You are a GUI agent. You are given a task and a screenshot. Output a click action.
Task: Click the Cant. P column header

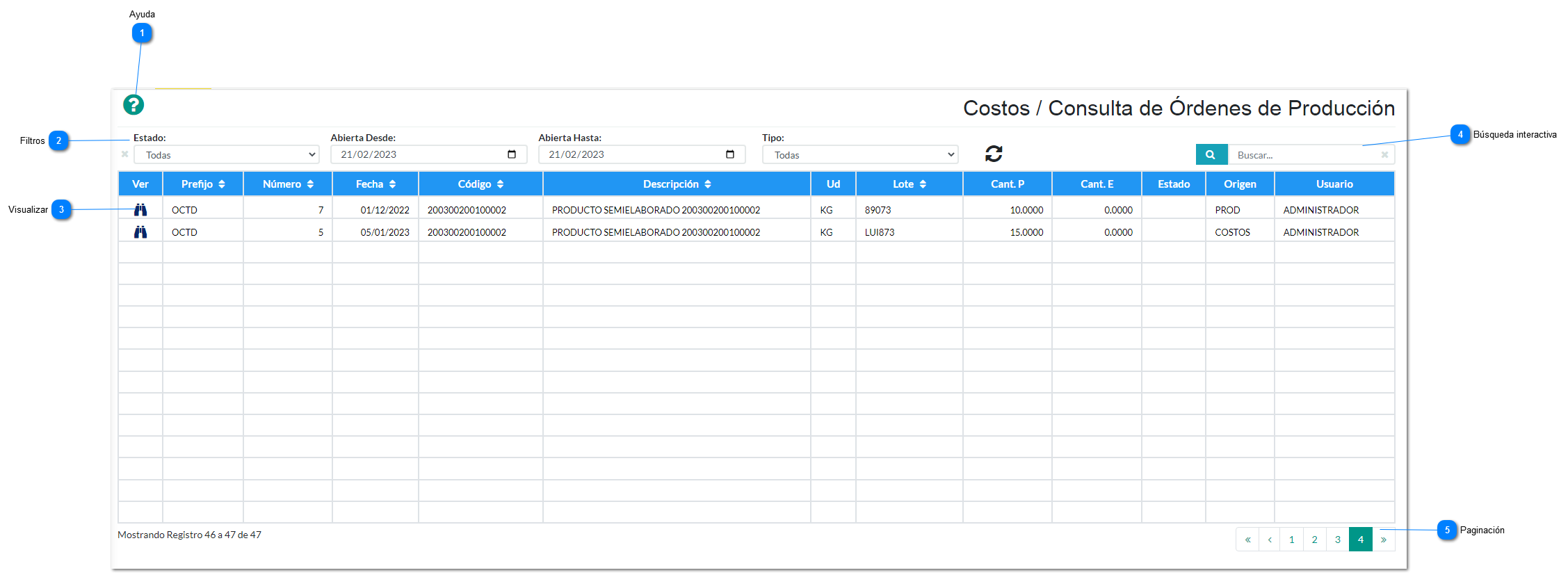(1008, 184)
